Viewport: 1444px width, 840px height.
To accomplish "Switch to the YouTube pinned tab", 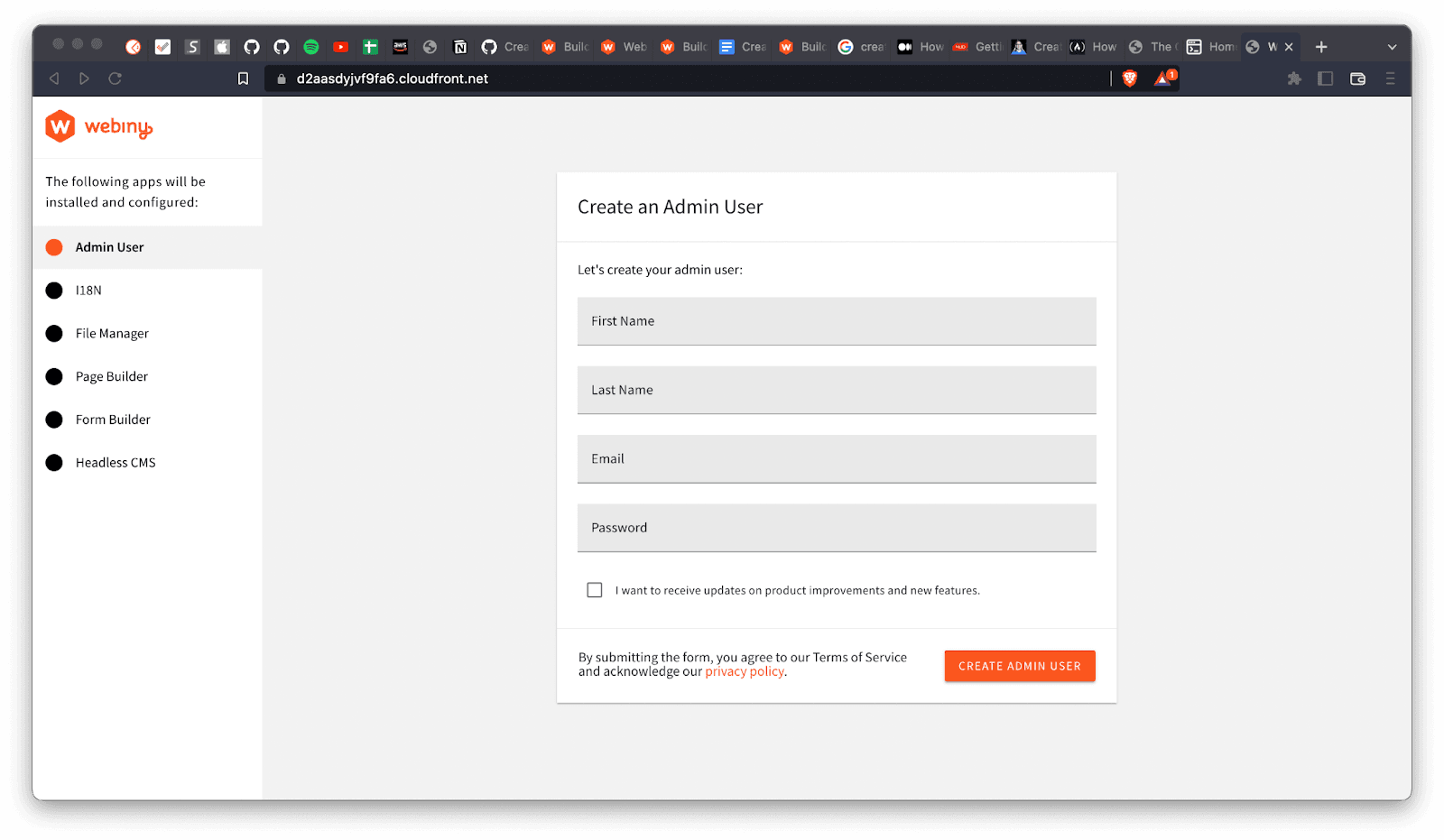I will [340, 47].
